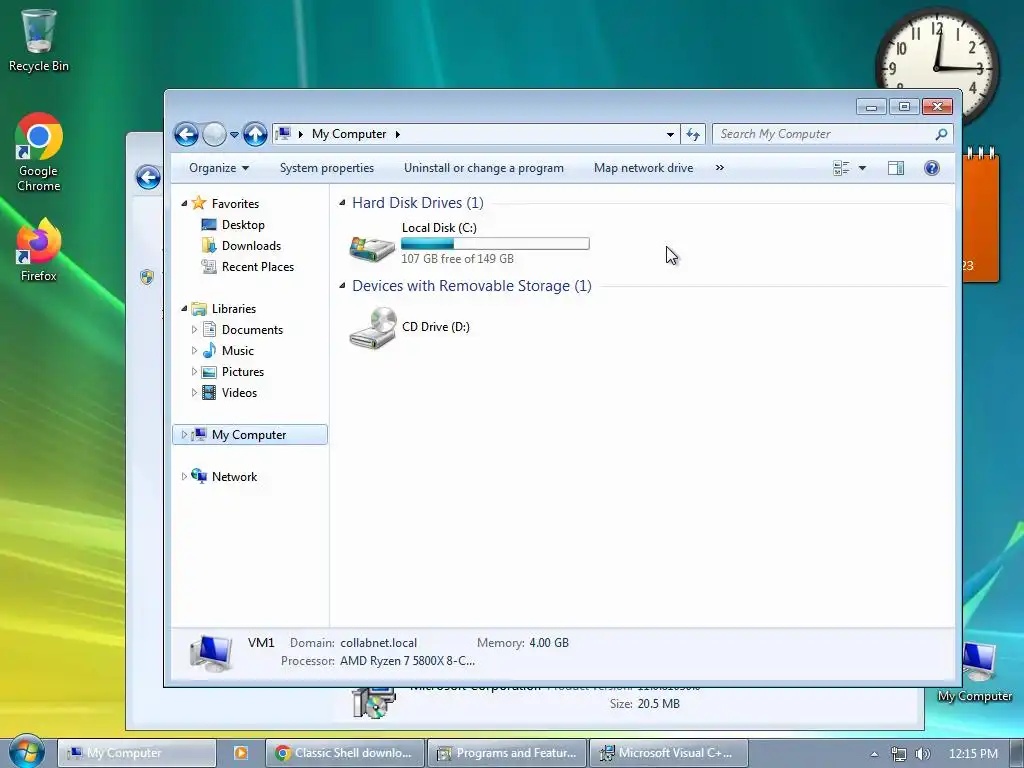Select My Computer tree item
Image resolution: width=1024 pixels, height=768 pixels.
pos(249,435)
